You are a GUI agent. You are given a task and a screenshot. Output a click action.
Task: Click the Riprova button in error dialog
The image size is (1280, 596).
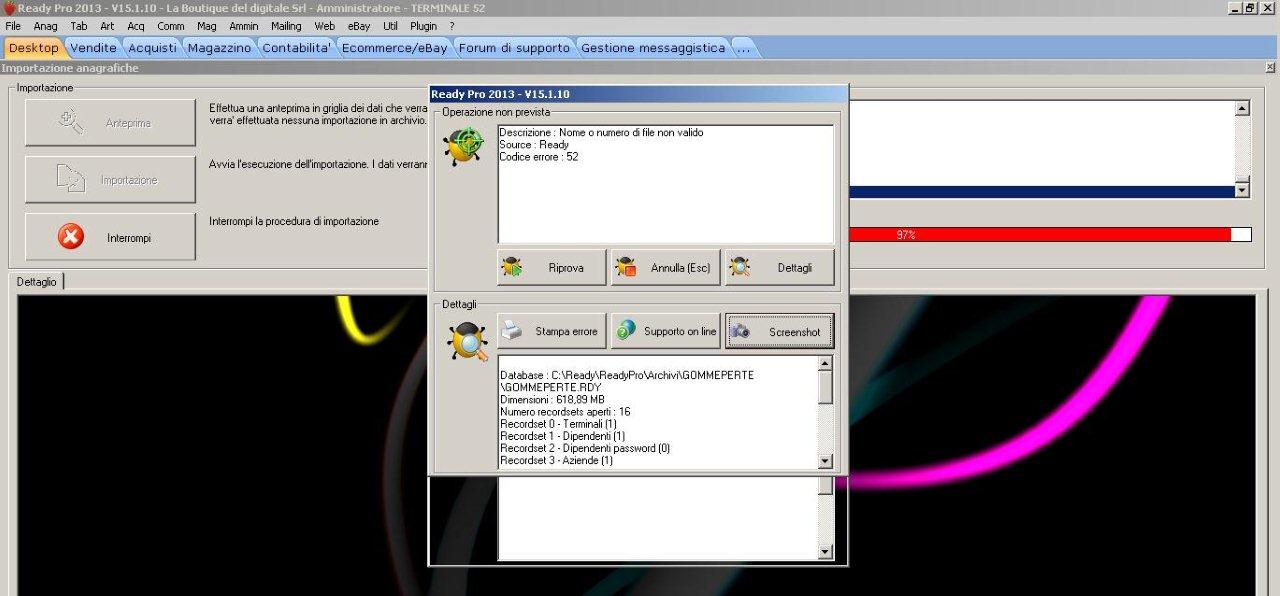tap(552, 267)
